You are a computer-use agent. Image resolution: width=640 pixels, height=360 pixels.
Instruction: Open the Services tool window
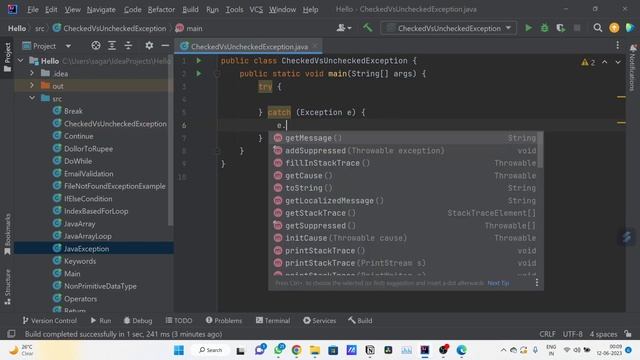point(320,321)
